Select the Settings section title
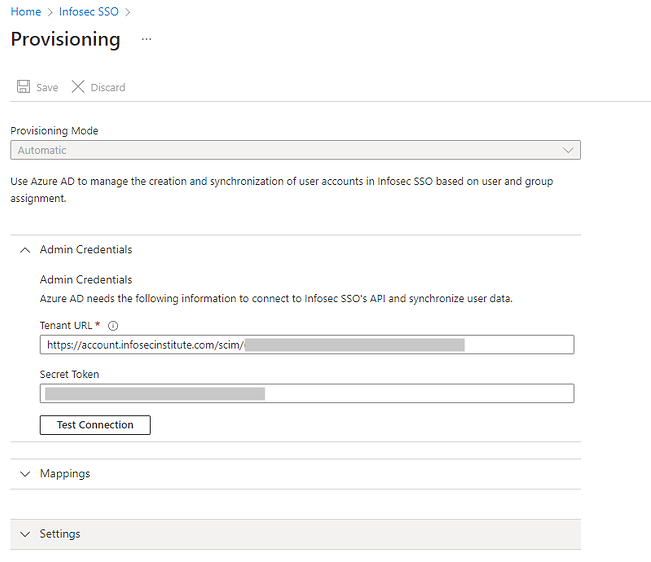Screen dimensions: 651x562 pyautogui.click(x=60, y=534)
